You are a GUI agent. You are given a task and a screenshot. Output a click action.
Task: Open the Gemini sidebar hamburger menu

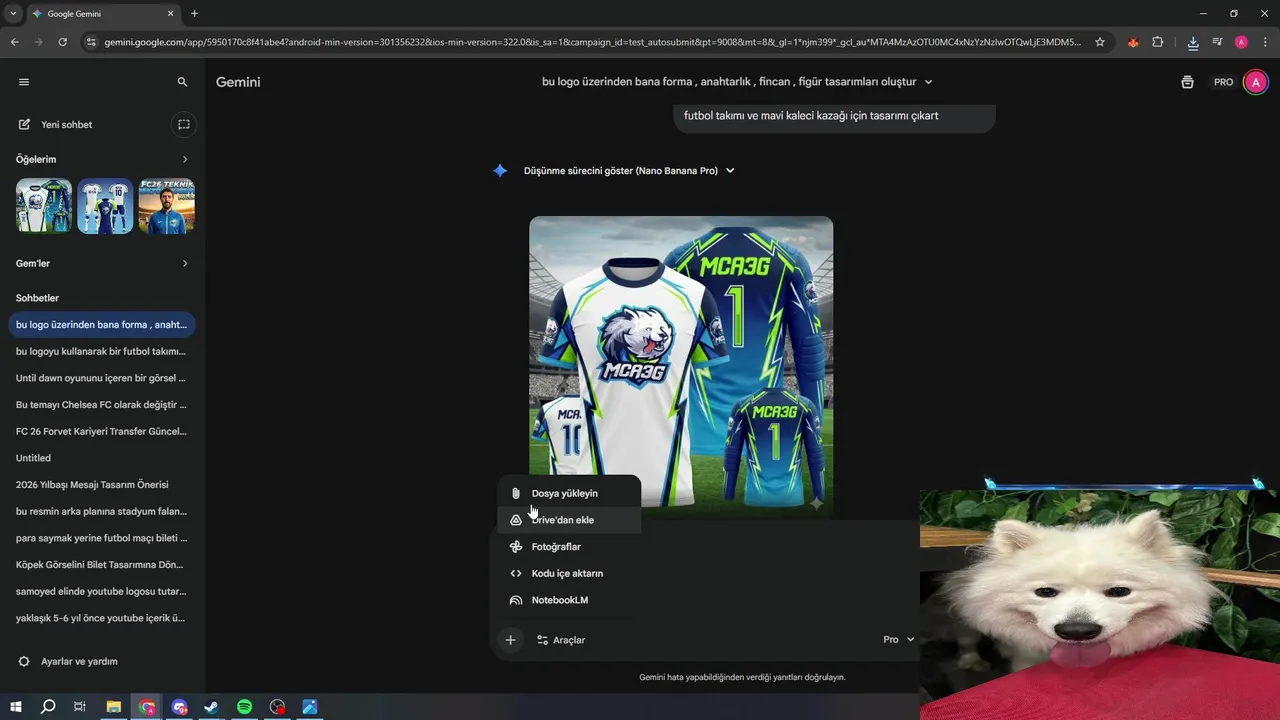[24, 82]
